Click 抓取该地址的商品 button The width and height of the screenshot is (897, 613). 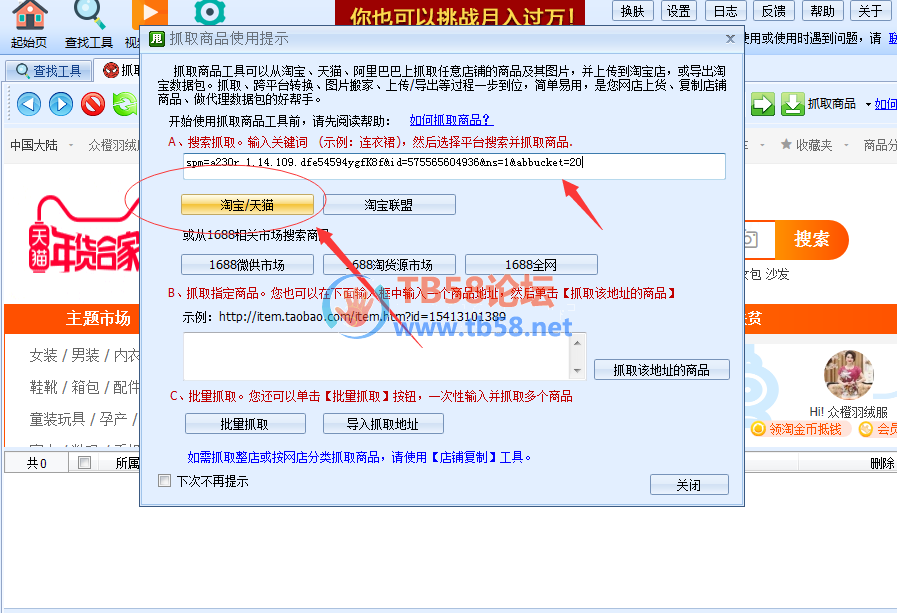(662, 370)
